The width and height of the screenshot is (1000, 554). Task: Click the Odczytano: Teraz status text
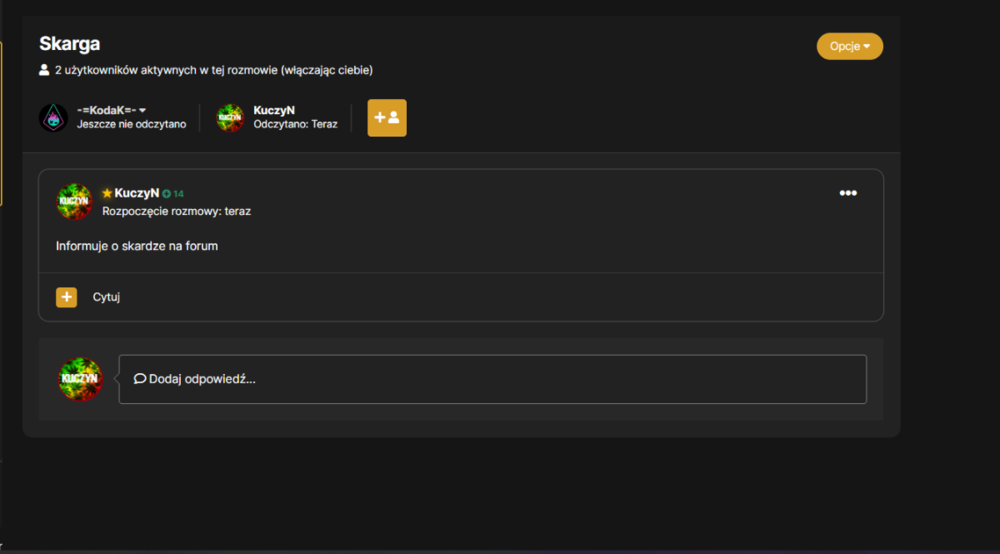(295, 124)
